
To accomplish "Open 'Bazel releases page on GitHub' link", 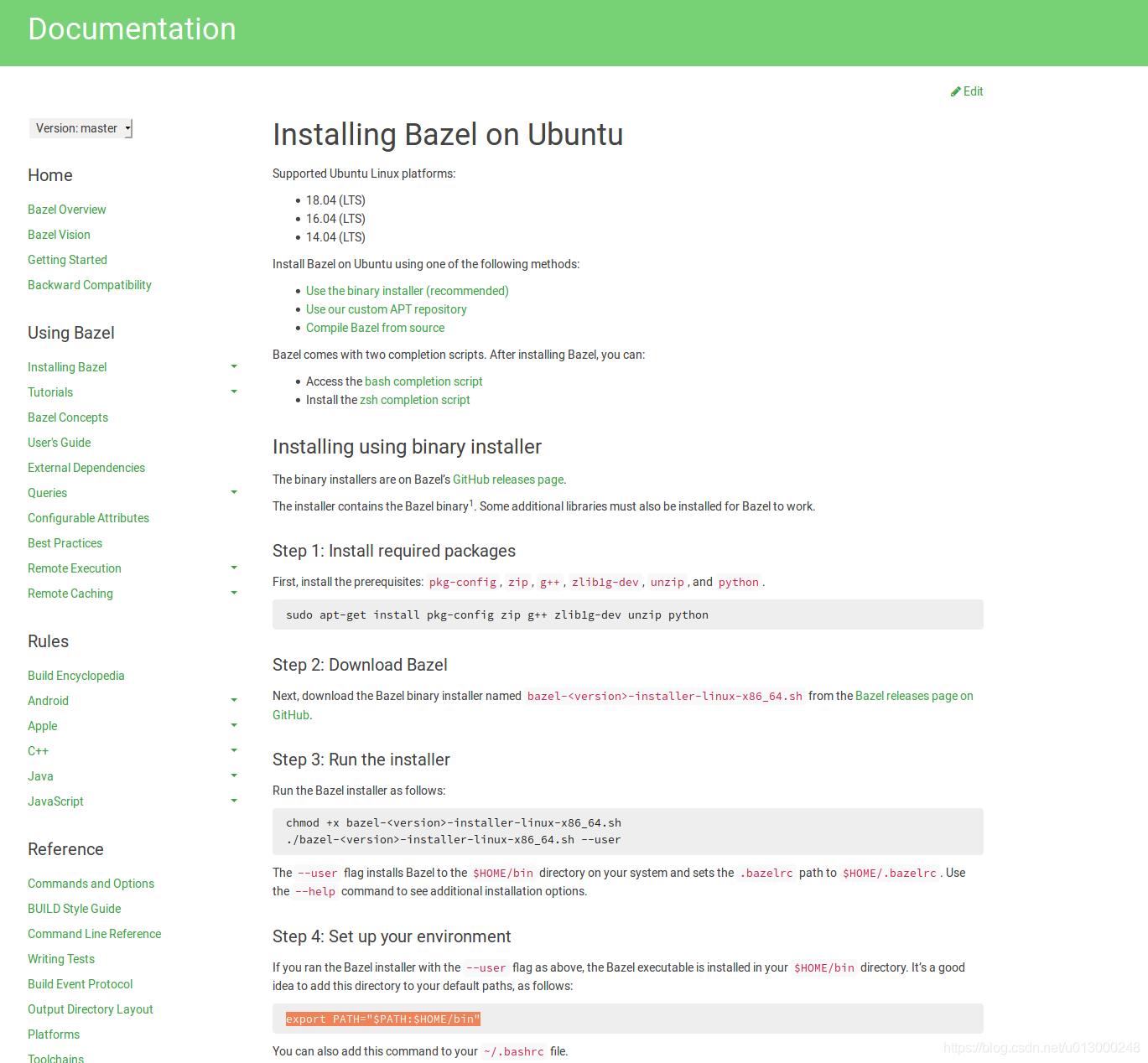I will point(914,696).
